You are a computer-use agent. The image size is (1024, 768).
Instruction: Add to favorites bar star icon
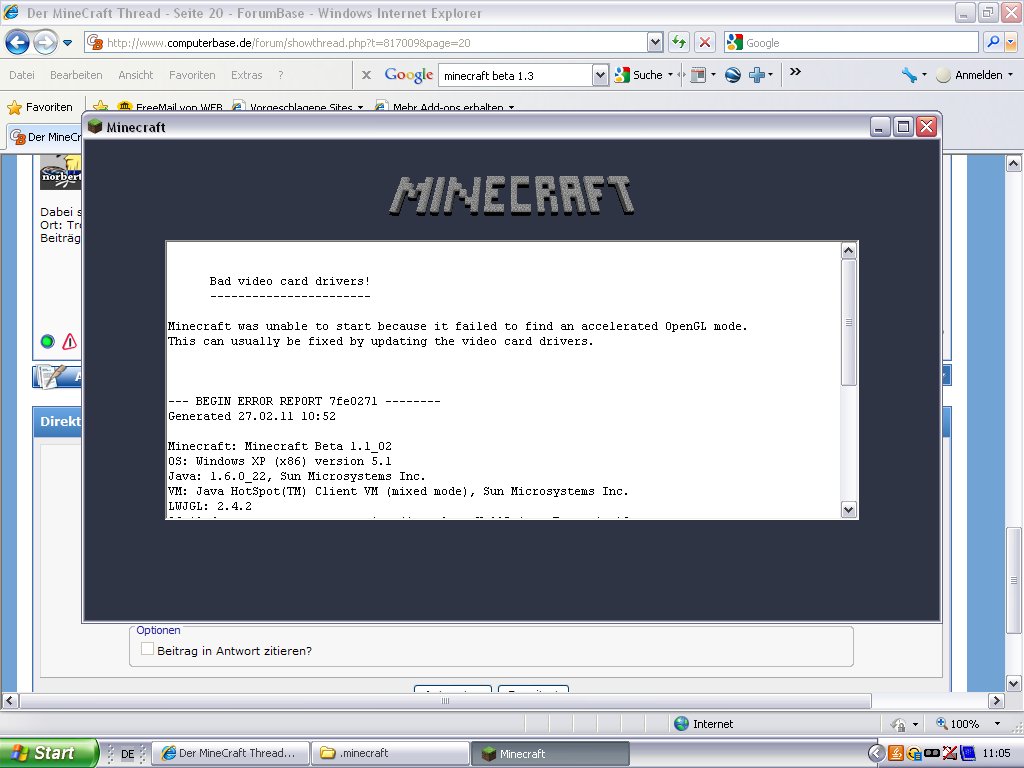pyautogui.click(x=101, y=106)
